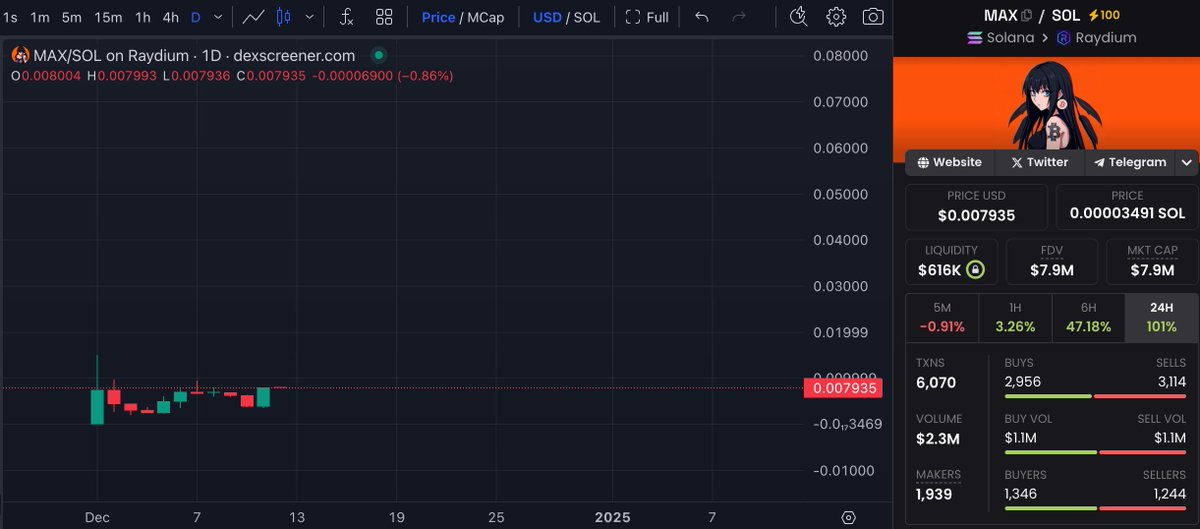Open the token Telegram link
Viewport: 1200px width, 529px height.
point(1130,162)
